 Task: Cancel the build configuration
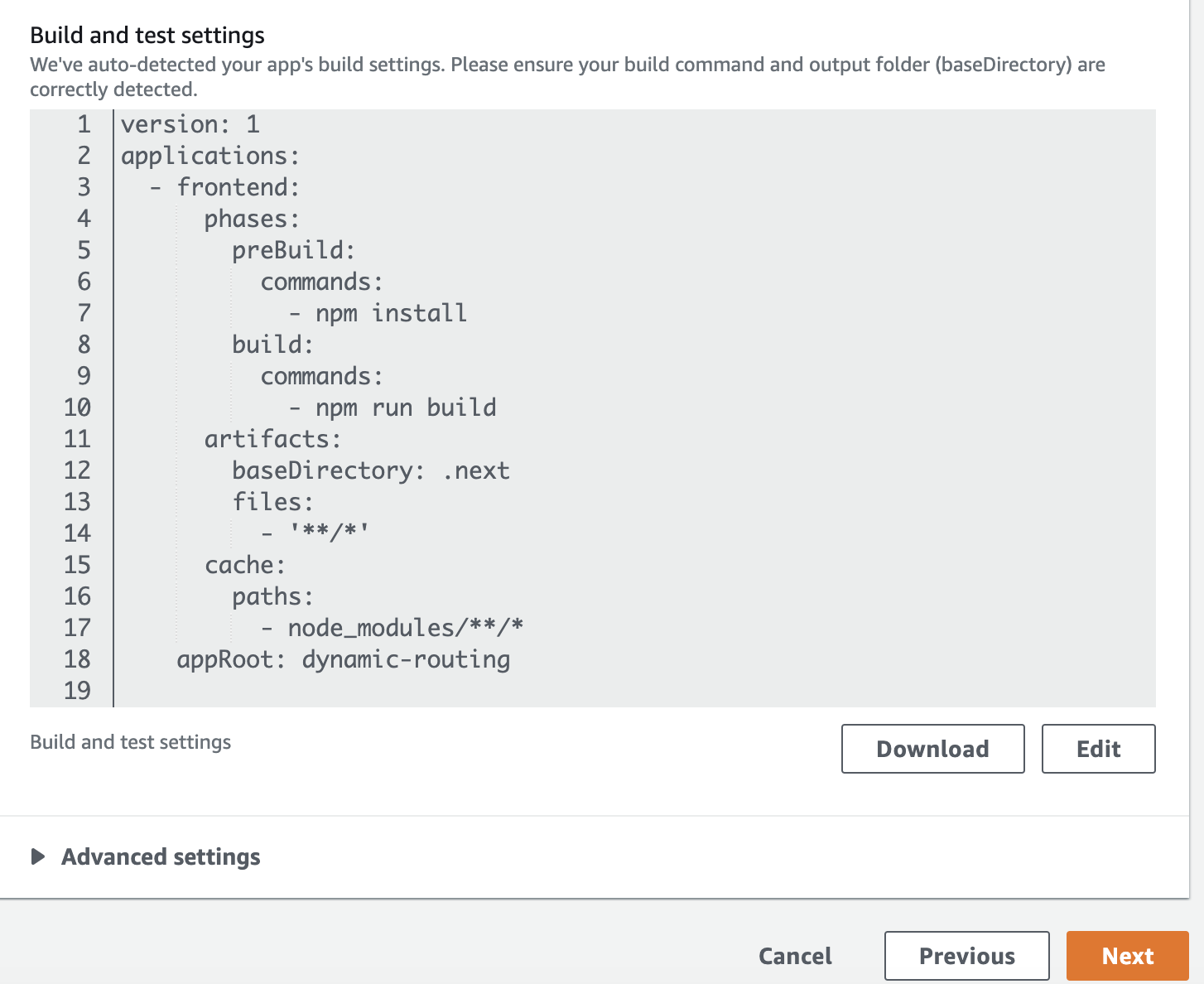point(794,955)
